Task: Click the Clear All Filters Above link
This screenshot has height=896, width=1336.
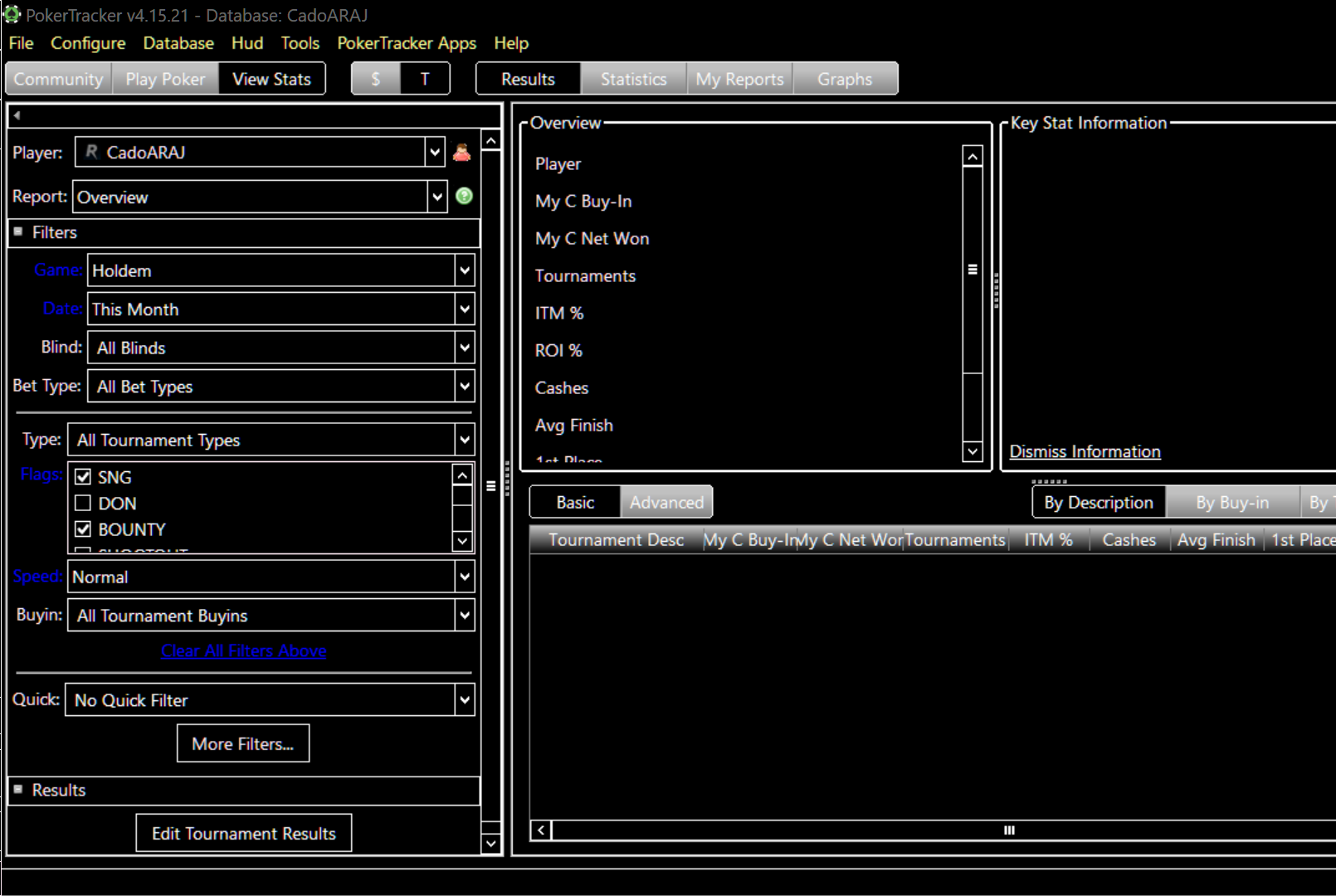Action: (244, 651)
